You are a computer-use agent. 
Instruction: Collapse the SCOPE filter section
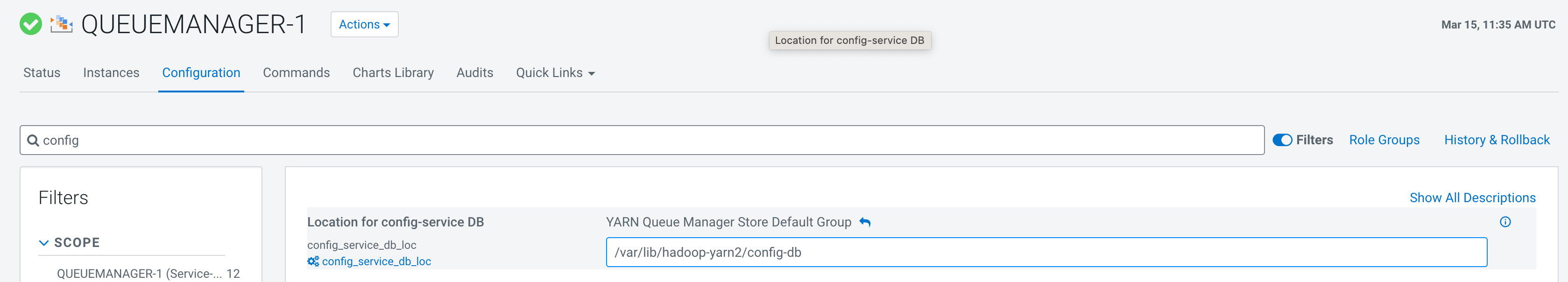coord(44,243)
